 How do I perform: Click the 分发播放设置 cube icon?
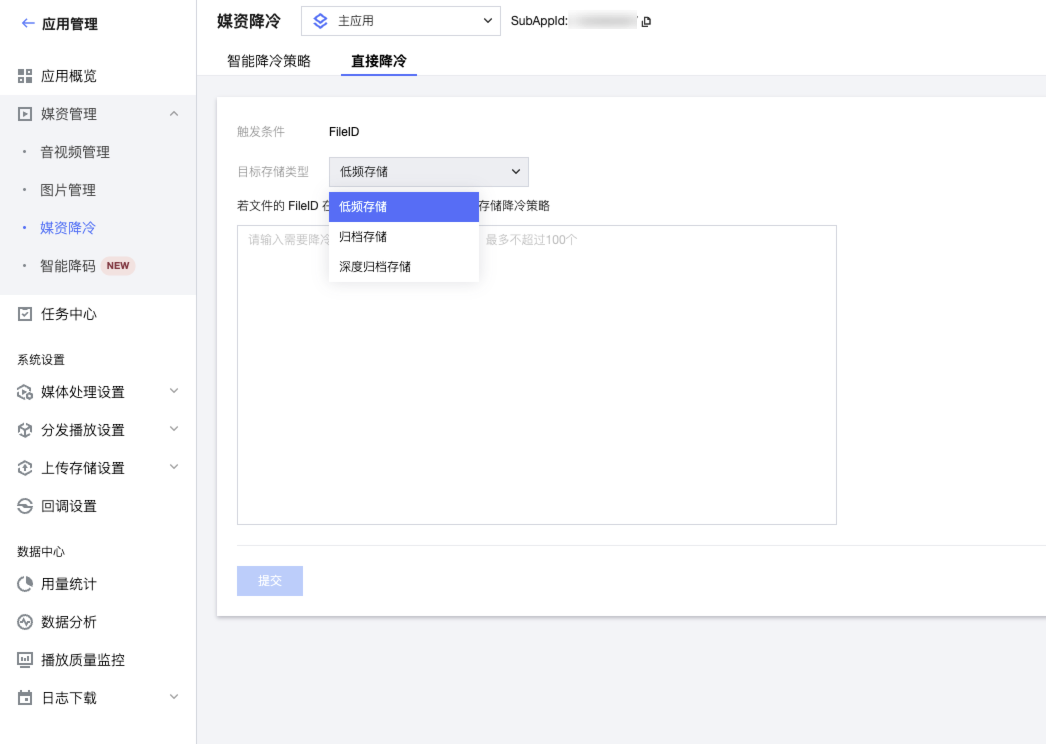pos(25,430)
